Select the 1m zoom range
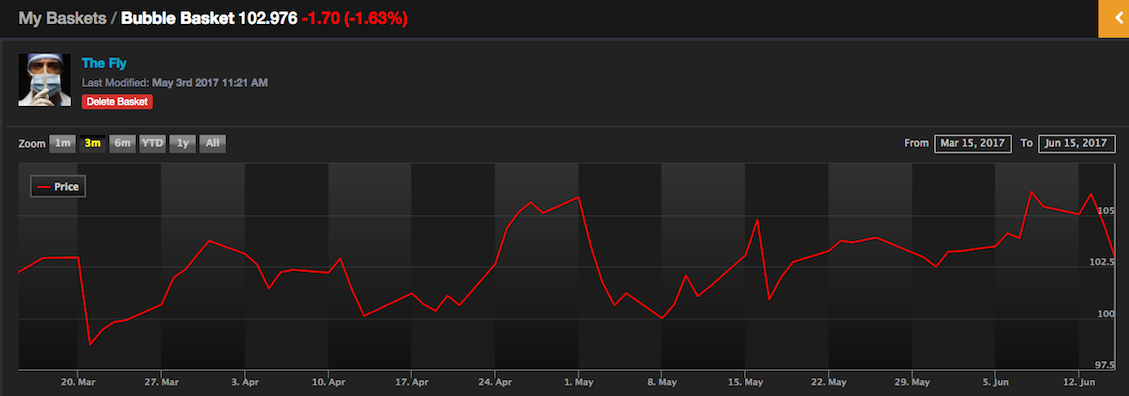Image resolution: width=1129 pixels, height=396 pixels. (63, 143)
